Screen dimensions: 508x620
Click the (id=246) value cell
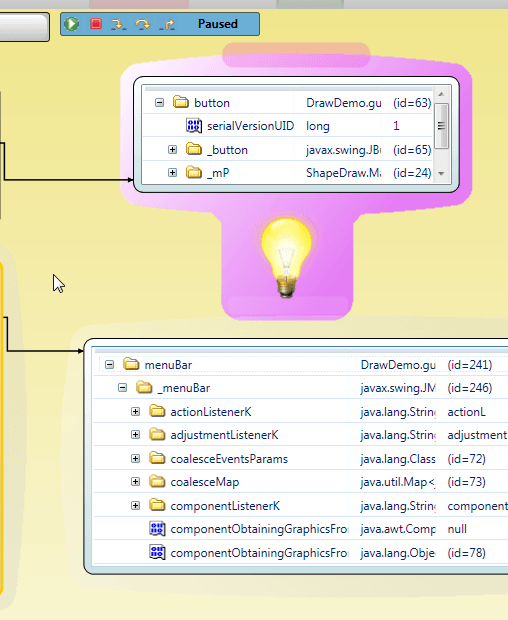click(x=470, y=388)
